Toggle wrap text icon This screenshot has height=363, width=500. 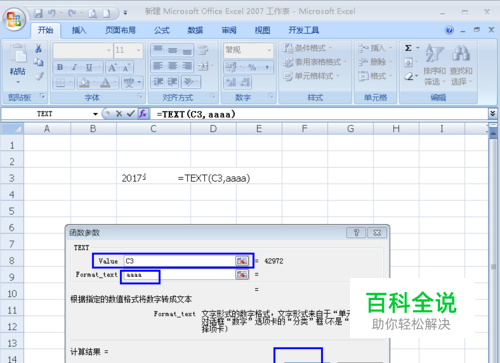click(203, 50)
